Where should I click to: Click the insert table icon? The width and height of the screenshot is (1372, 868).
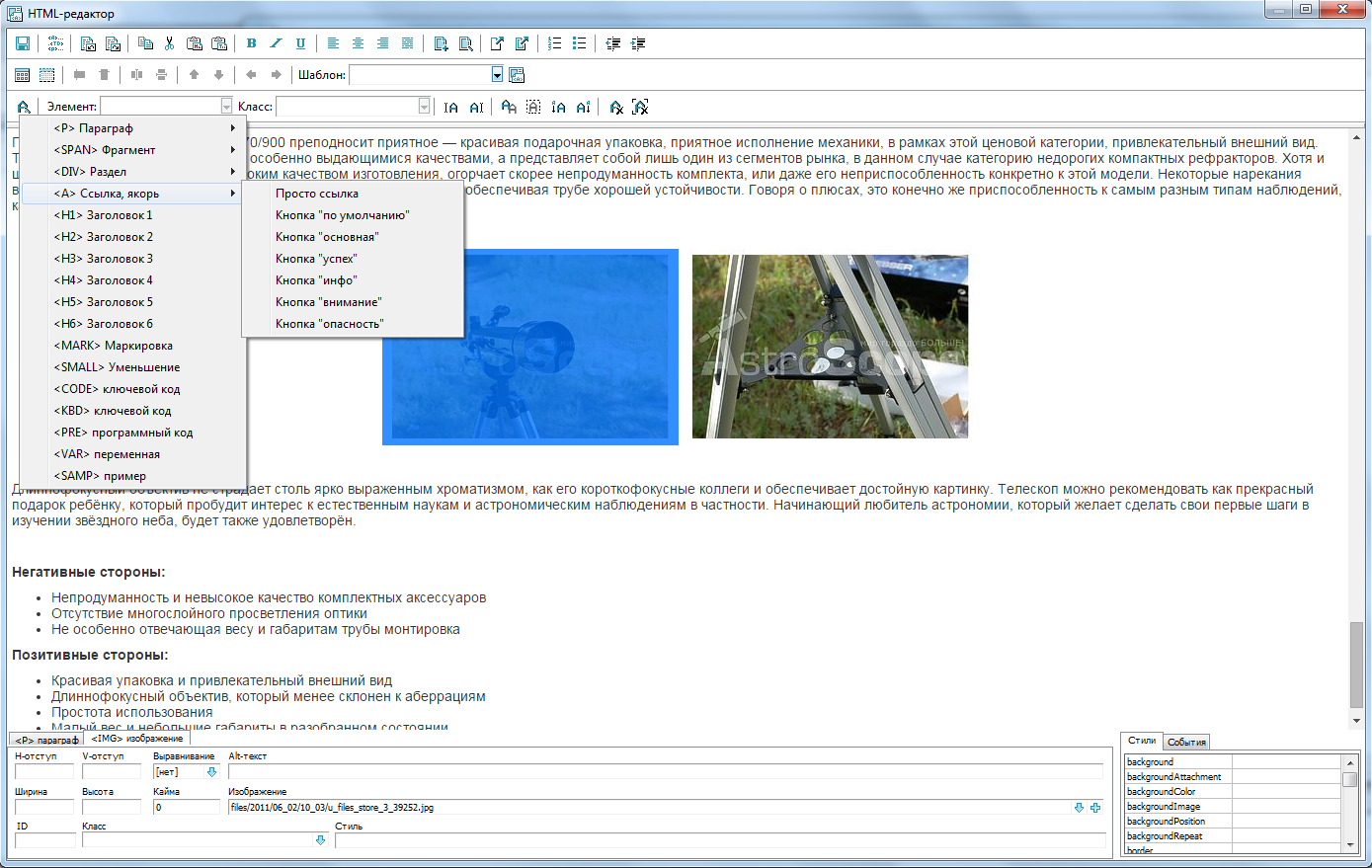pyautogui.click(x=22, y=75)
